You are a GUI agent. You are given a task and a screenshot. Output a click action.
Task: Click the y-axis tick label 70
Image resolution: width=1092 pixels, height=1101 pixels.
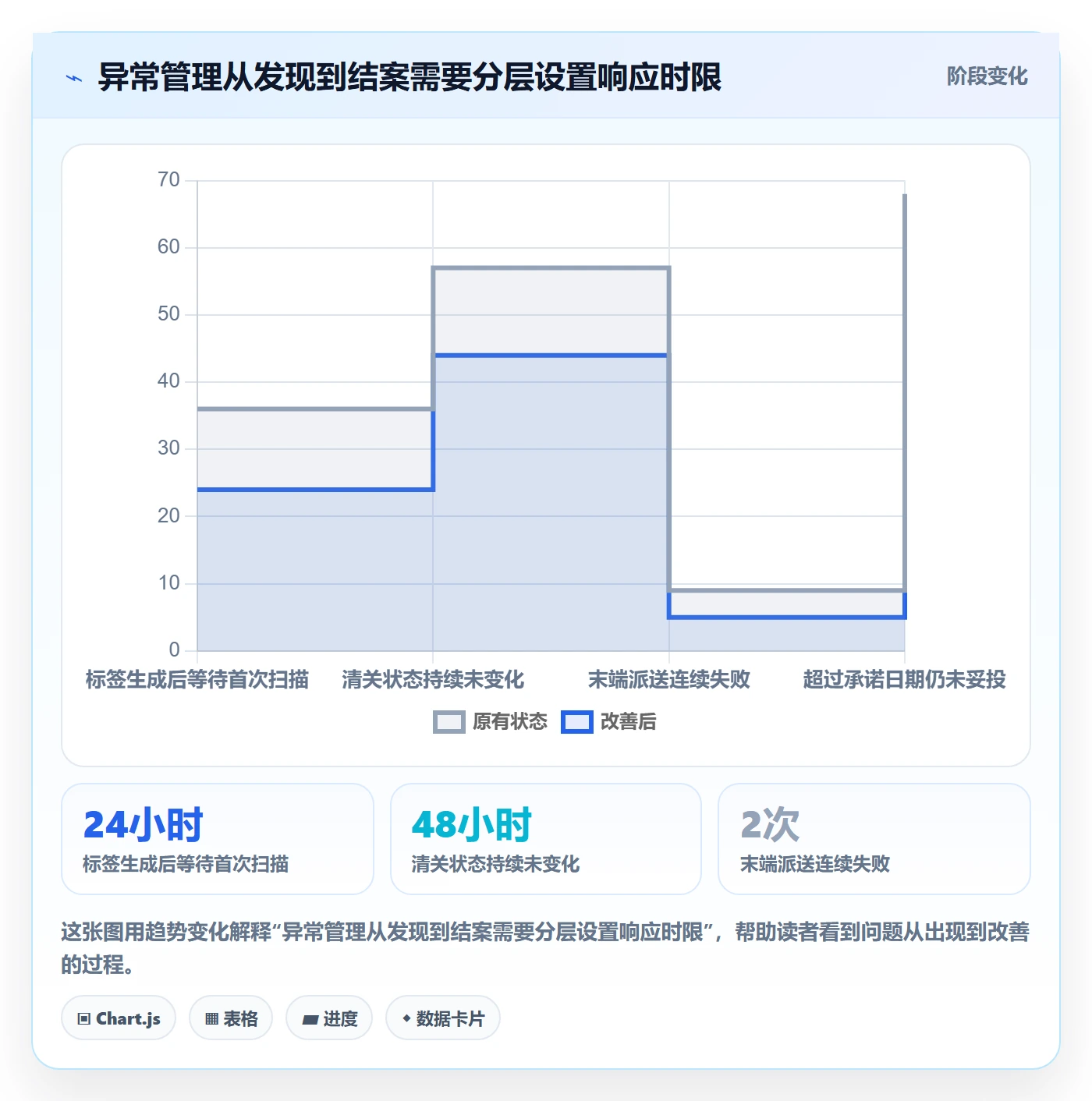click(x=168, y=180)
